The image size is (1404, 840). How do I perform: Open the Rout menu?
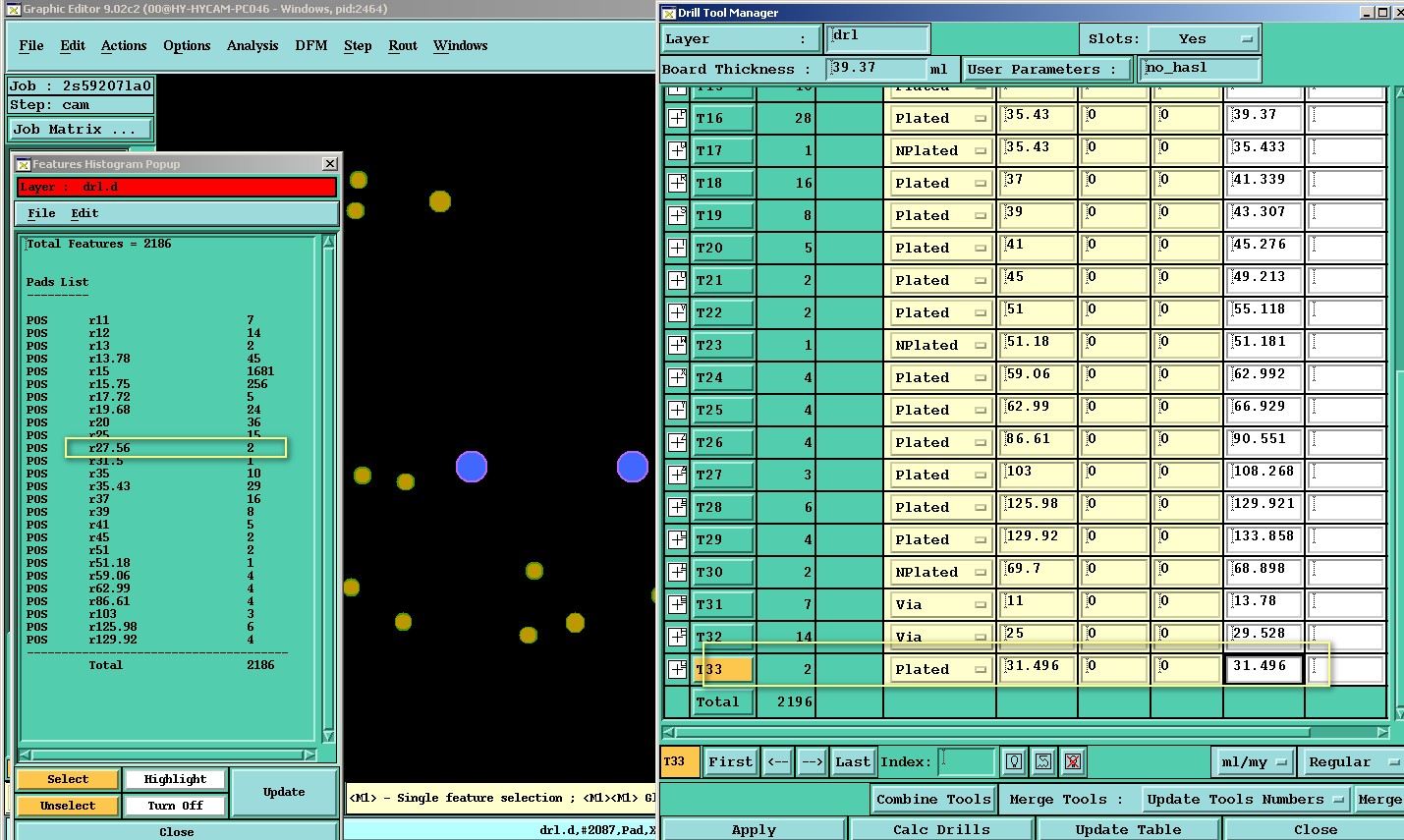(403, 45)
